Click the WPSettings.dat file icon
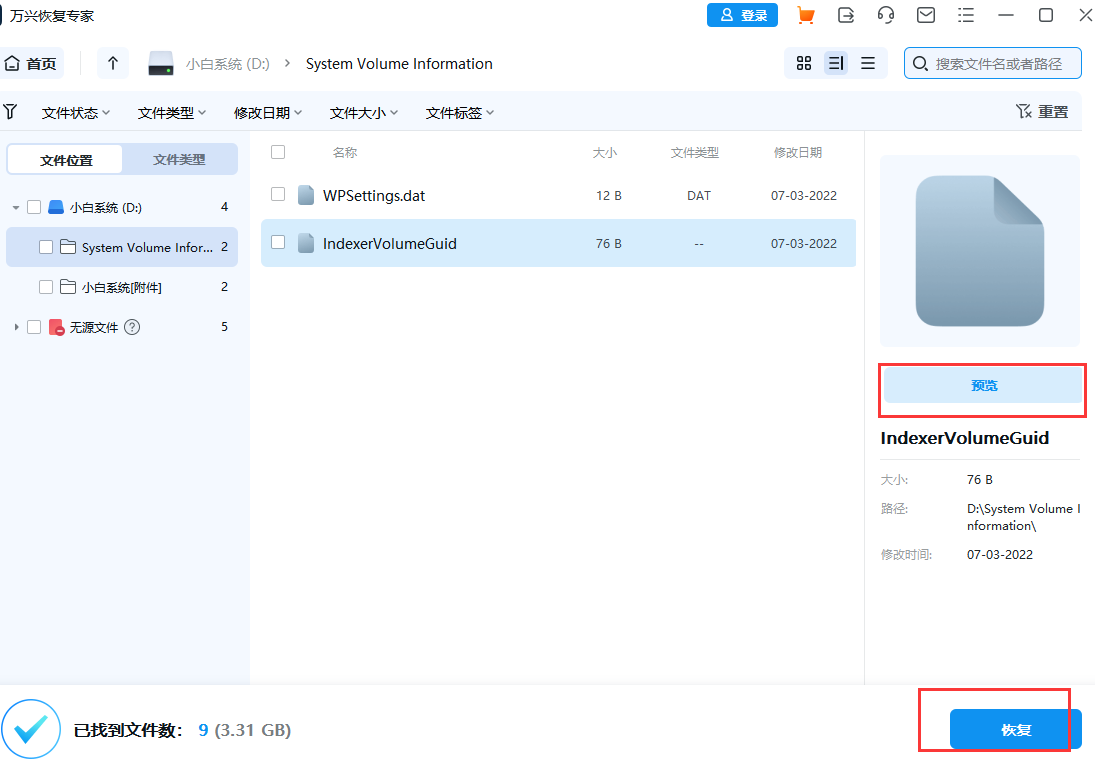Image resolution: width=1095 pixels, height=763 pixels. click(x=306, y=195)
